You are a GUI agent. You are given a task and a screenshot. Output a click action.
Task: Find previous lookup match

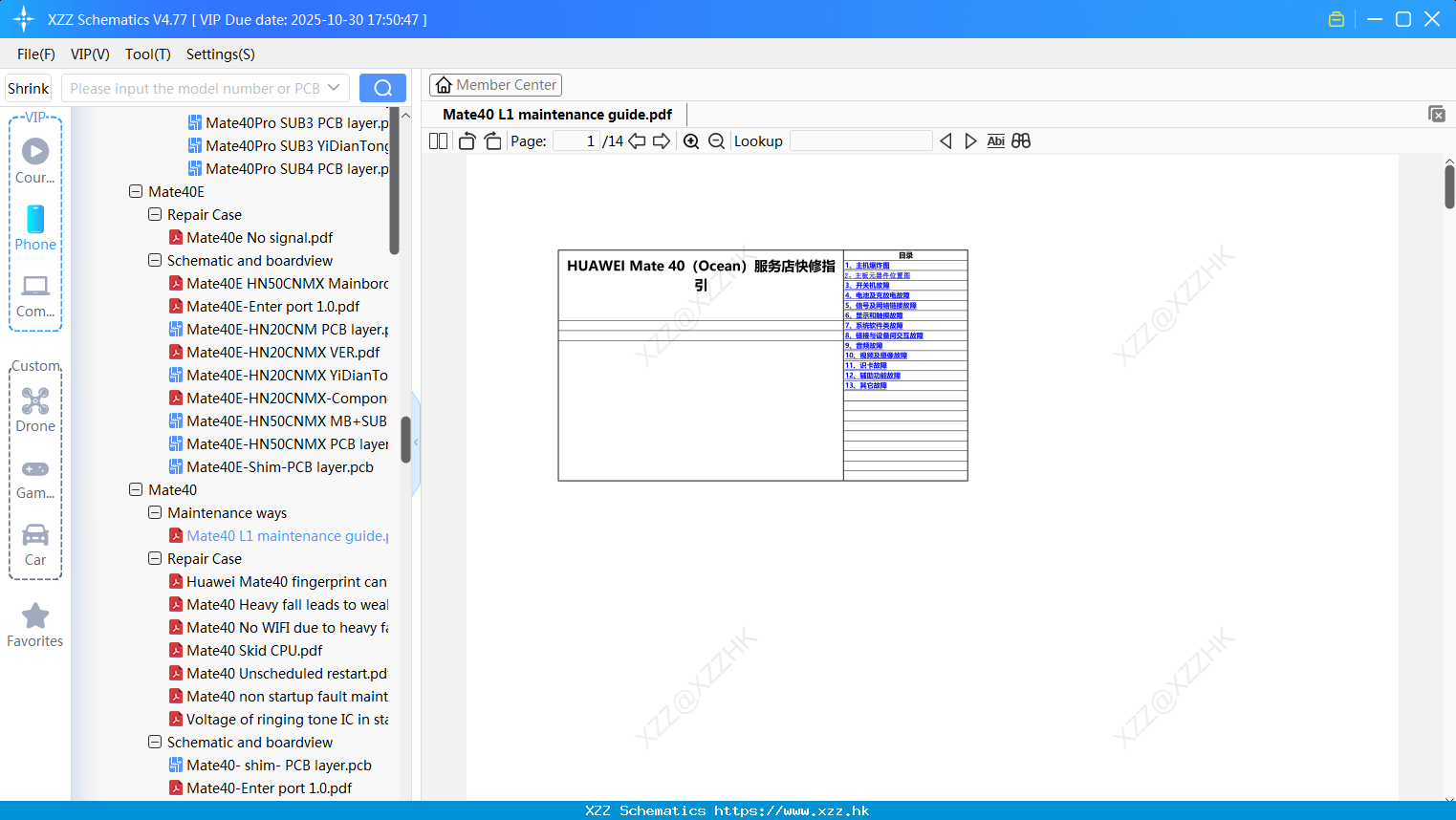tap(945, 141)
